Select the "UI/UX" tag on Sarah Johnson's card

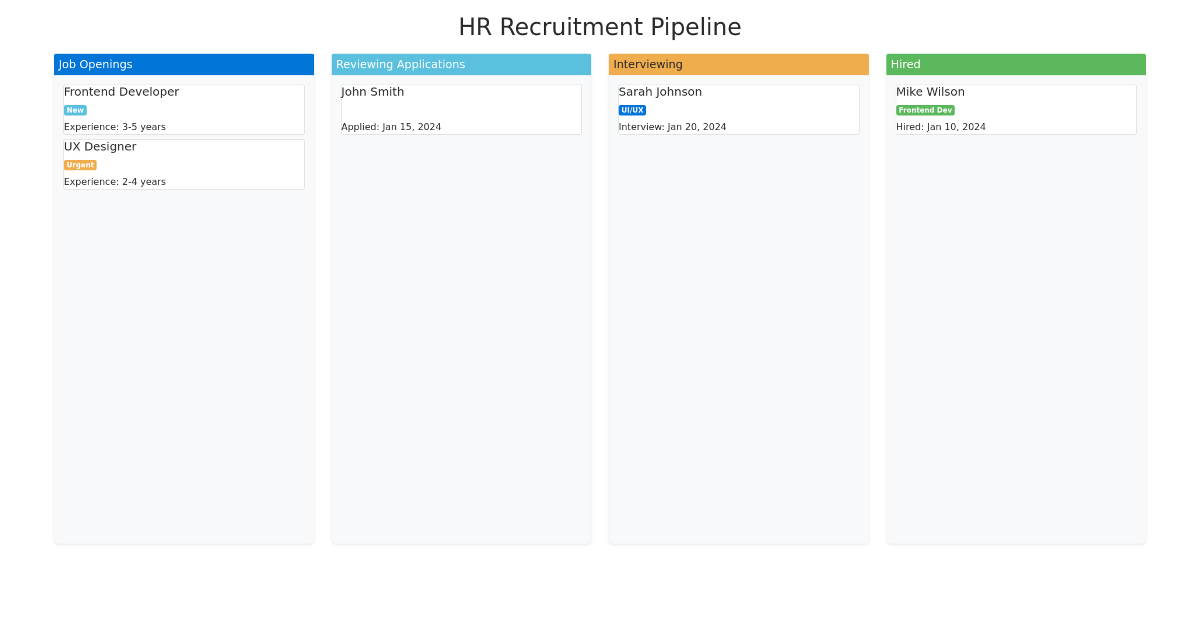[632, 110]
